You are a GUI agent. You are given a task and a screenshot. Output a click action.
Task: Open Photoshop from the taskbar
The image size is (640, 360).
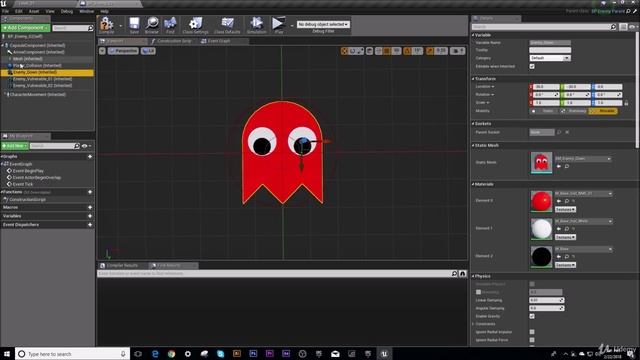click(x=253, y=354)
